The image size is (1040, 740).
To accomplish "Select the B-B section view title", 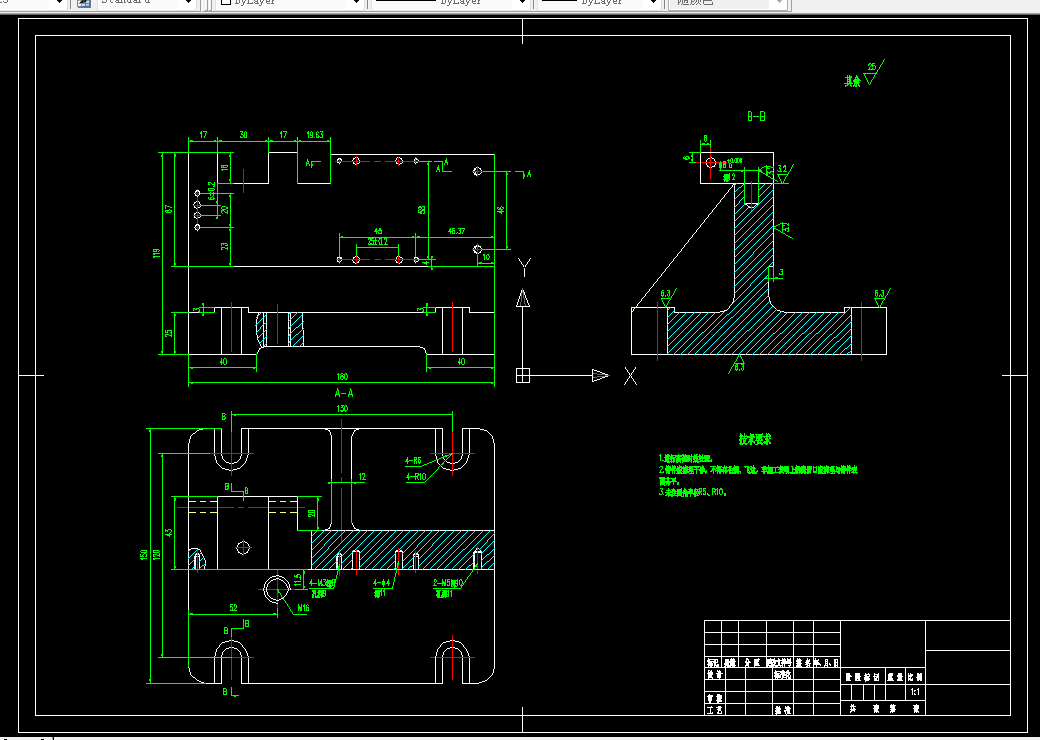I will pyautogui.click(x=756, y=116).
